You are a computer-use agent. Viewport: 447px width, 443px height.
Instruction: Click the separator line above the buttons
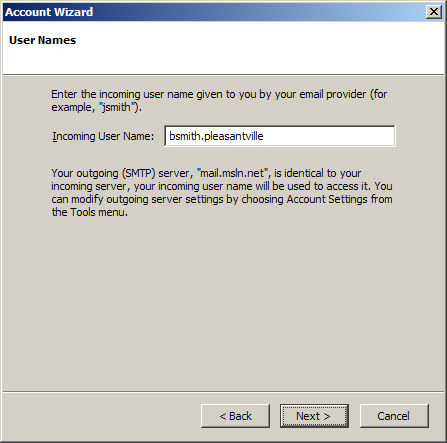pos(223,391)
